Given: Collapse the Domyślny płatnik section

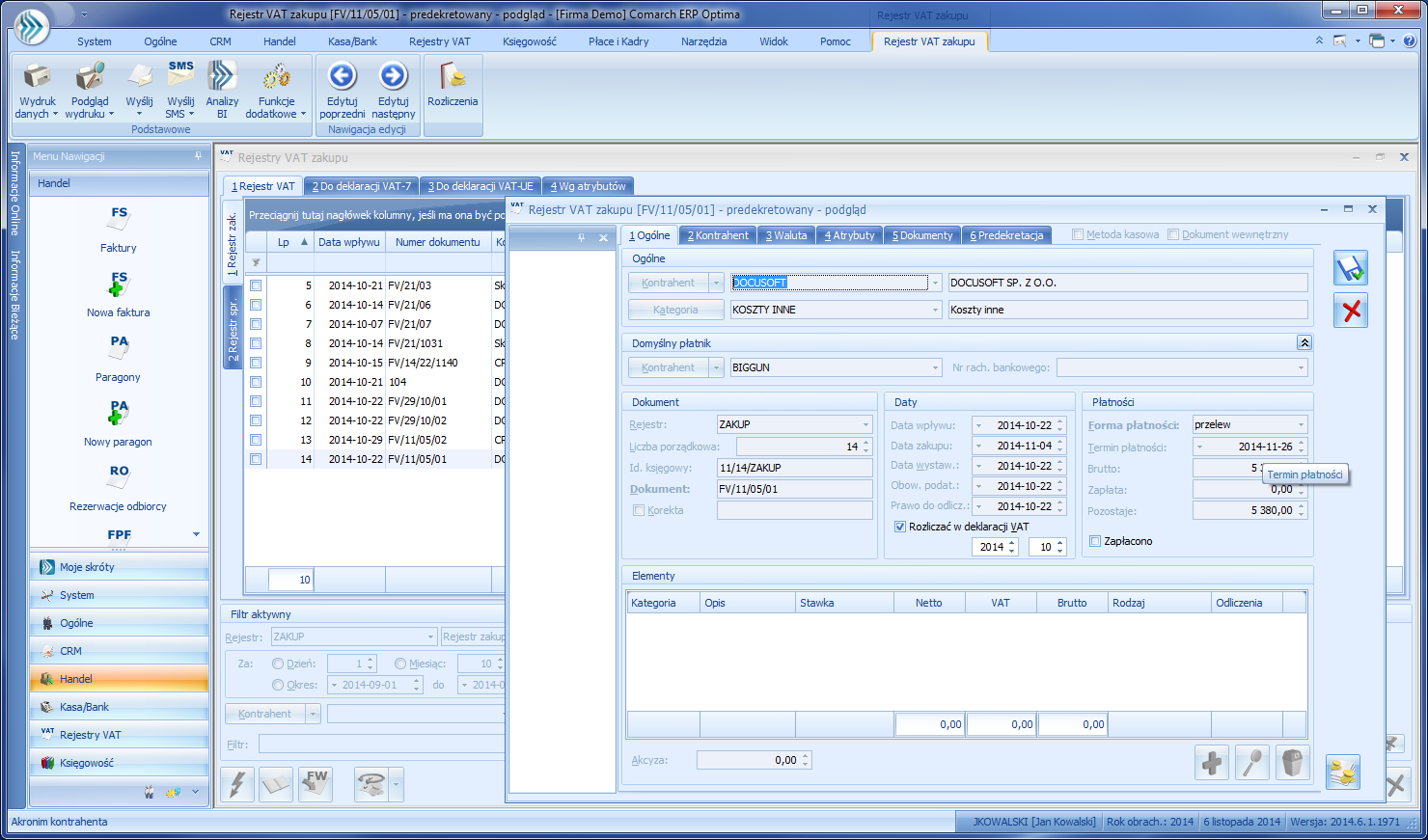Looking at the screenshot, I should click(1304, 342).
